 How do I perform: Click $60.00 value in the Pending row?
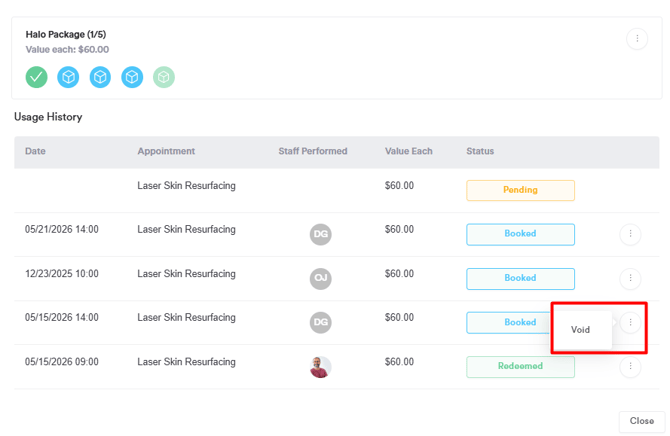(399, 186)
